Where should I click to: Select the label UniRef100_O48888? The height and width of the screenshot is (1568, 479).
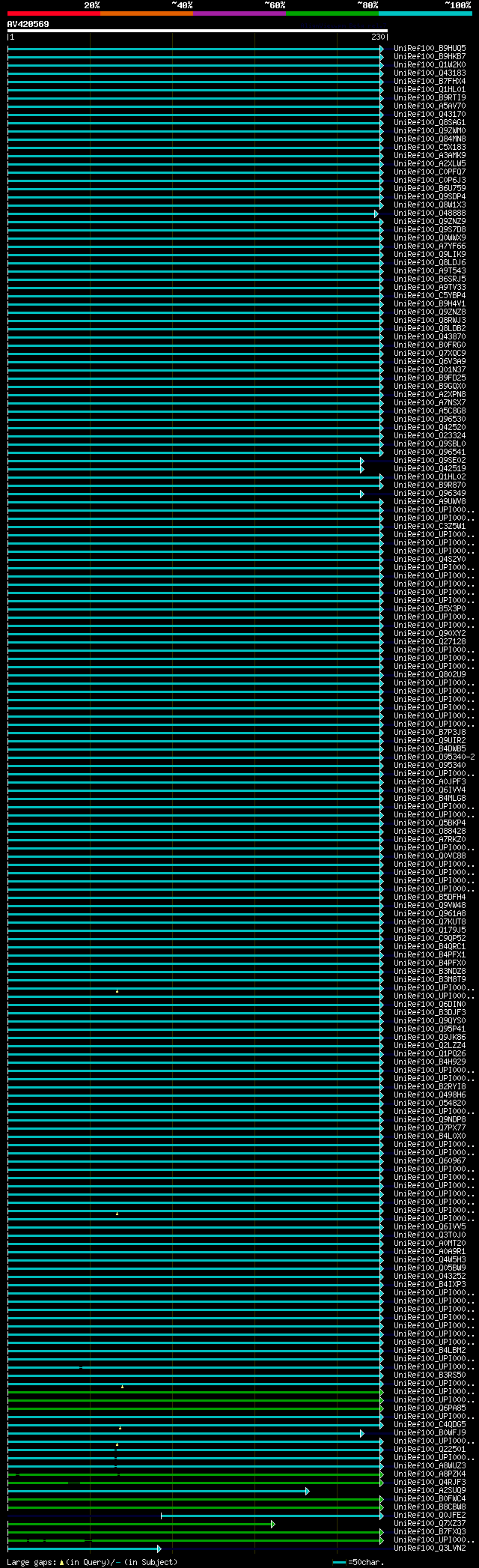[x=430, y=214]
